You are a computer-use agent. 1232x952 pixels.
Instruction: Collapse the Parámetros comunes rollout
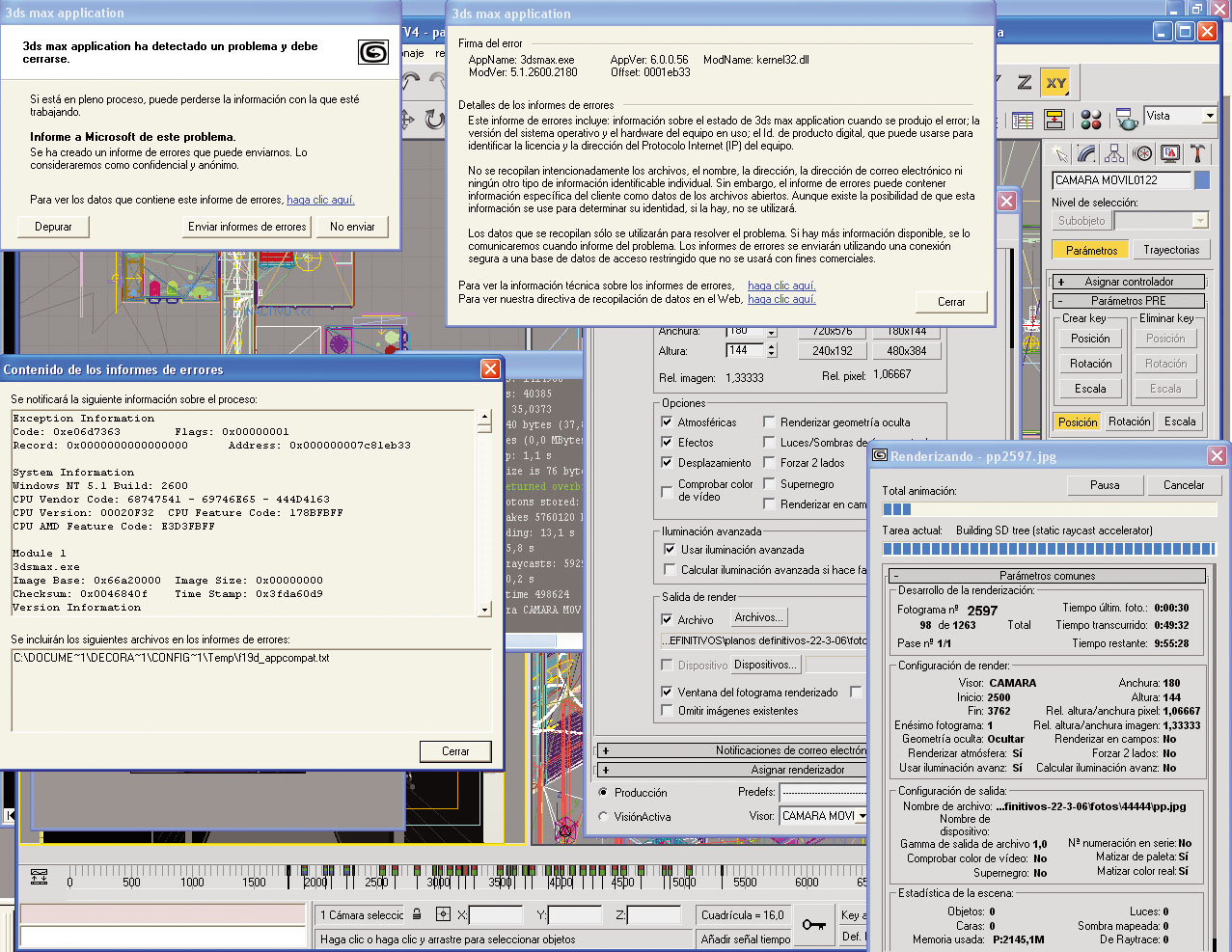tap(1047, 576)
